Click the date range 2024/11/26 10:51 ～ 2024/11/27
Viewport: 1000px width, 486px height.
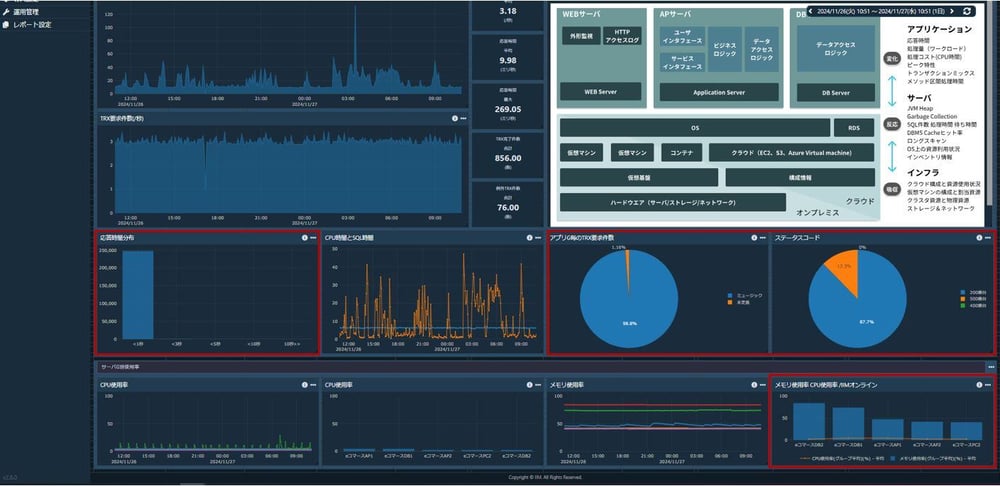pos(881,11)
